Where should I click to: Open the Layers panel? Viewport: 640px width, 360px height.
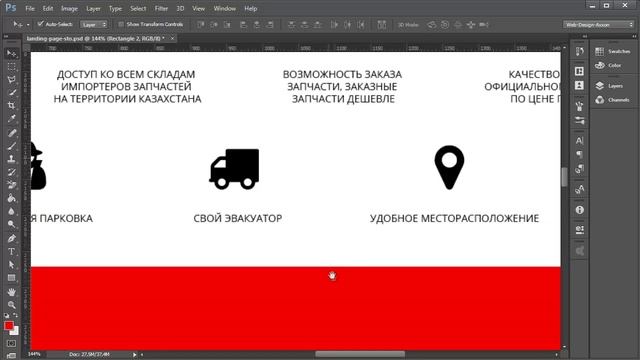609,86
